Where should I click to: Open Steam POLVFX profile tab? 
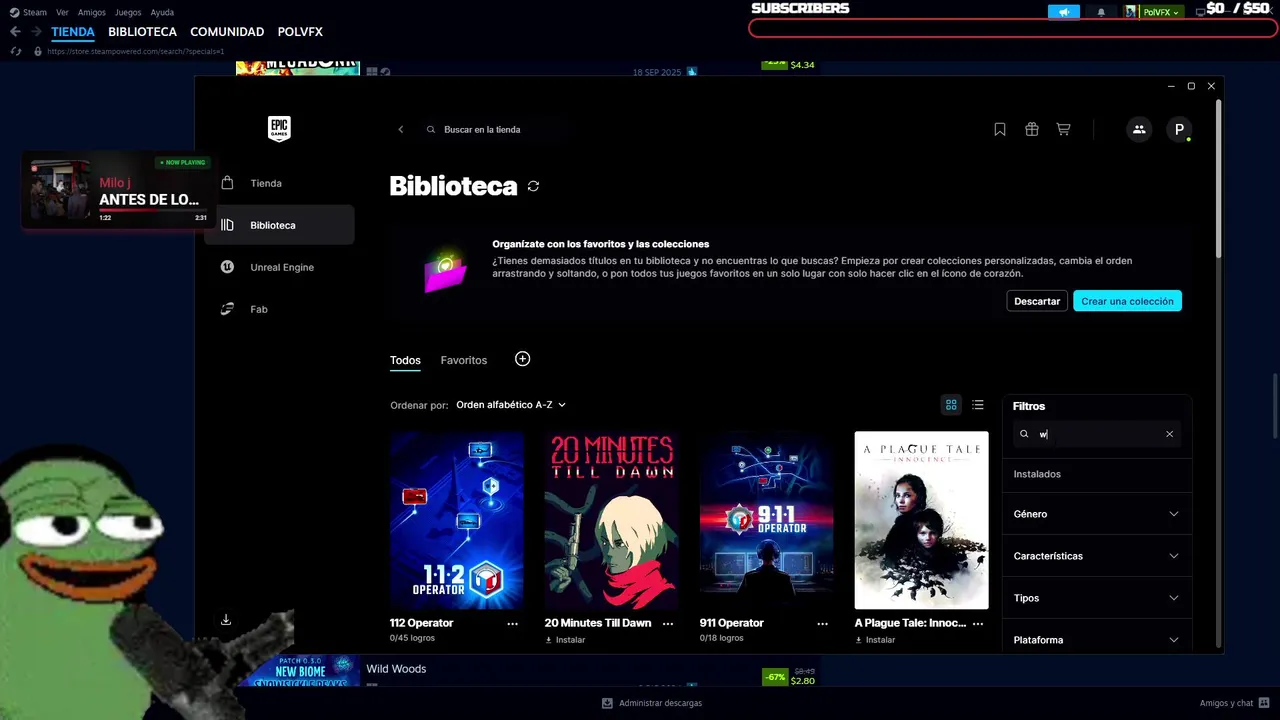[x=300, y=32]
